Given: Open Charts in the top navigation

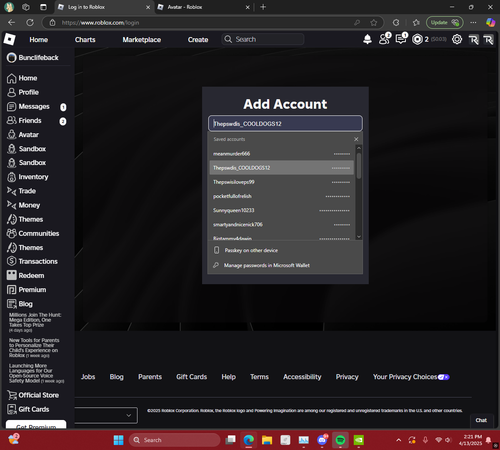Looking at the screenshot, I should point(85,40).
